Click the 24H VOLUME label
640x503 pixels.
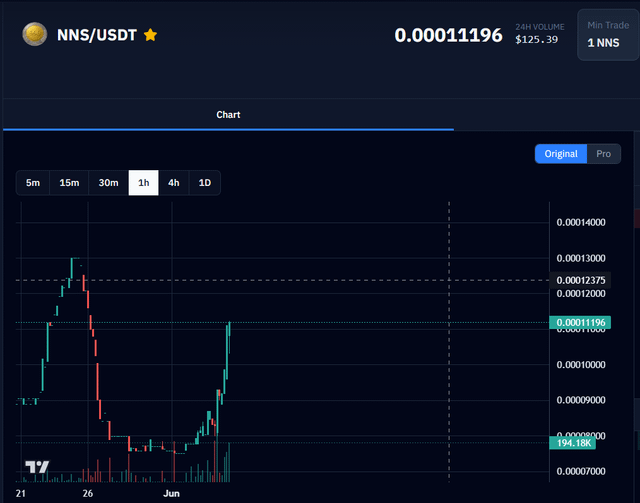(x=540, y=27)
